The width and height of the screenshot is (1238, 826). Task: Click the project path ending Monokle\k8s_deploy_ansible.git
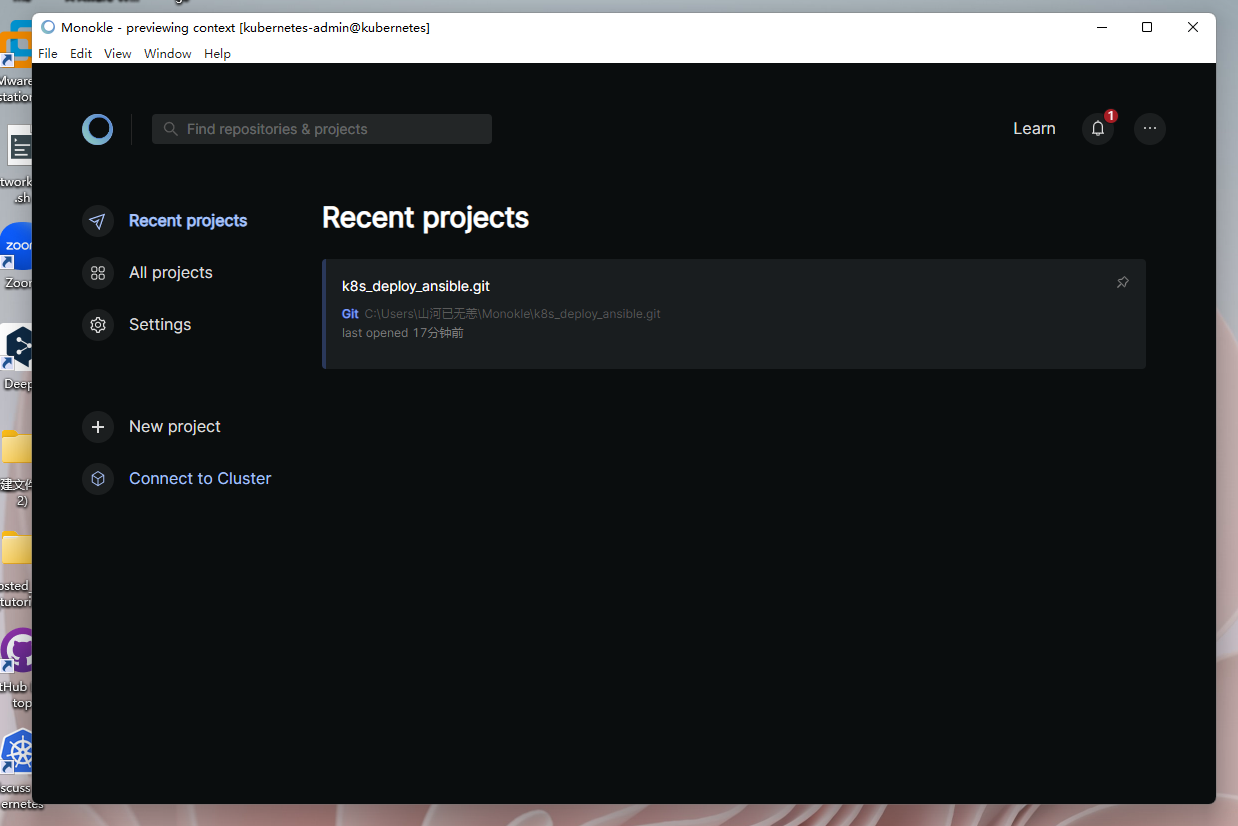coord(513,314)
